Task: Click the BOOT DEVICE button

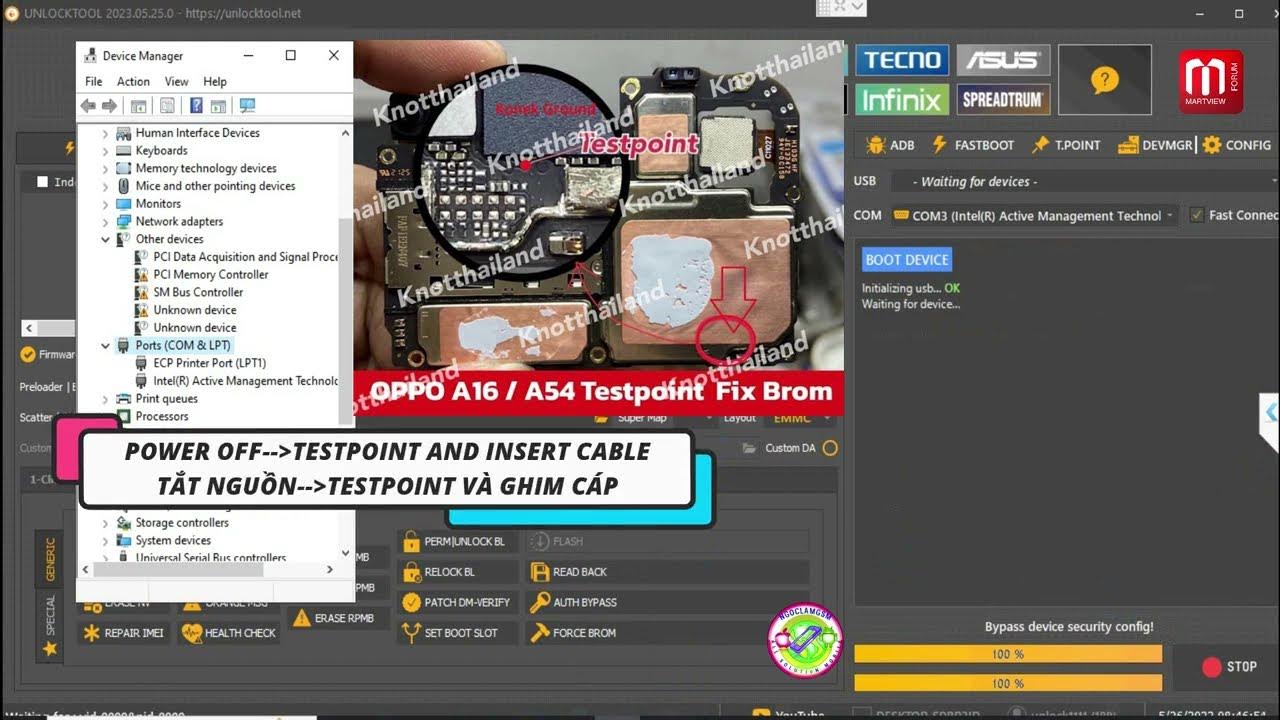Action: point(907,260)
